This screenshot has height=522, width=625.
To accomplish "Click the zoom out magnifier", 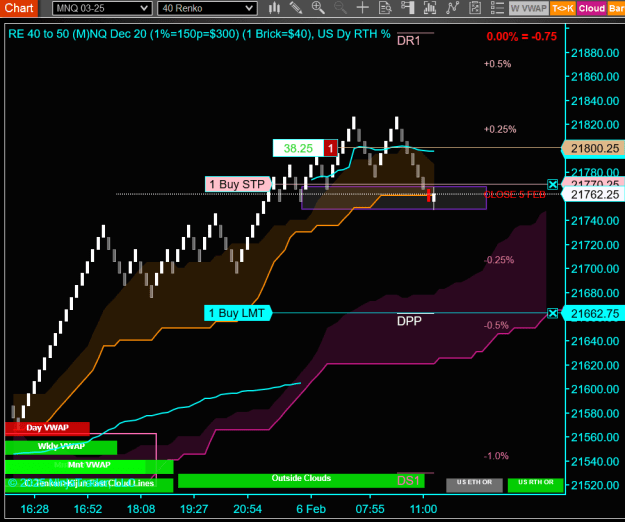I will coord(340,8).
